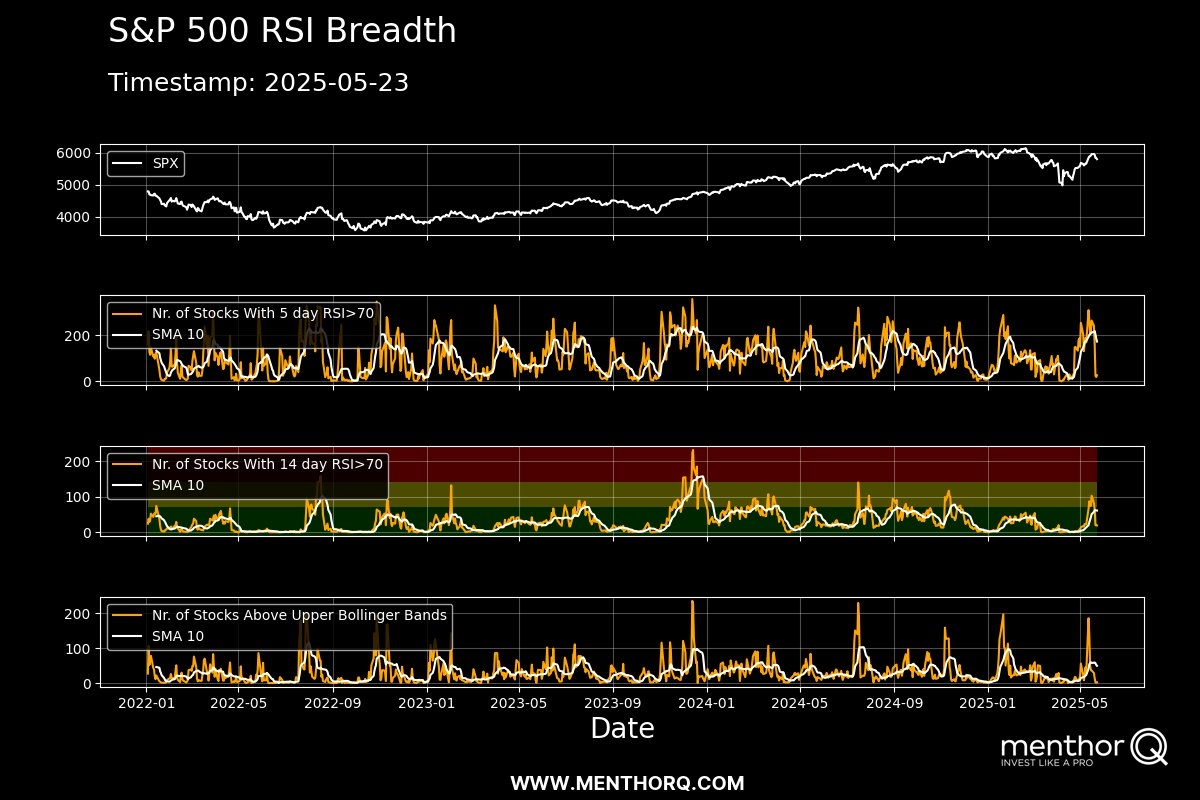Viewport: 1200px width, 800px height.
Task: Click the white SPX legend line marker
Action: click(127, 163)
